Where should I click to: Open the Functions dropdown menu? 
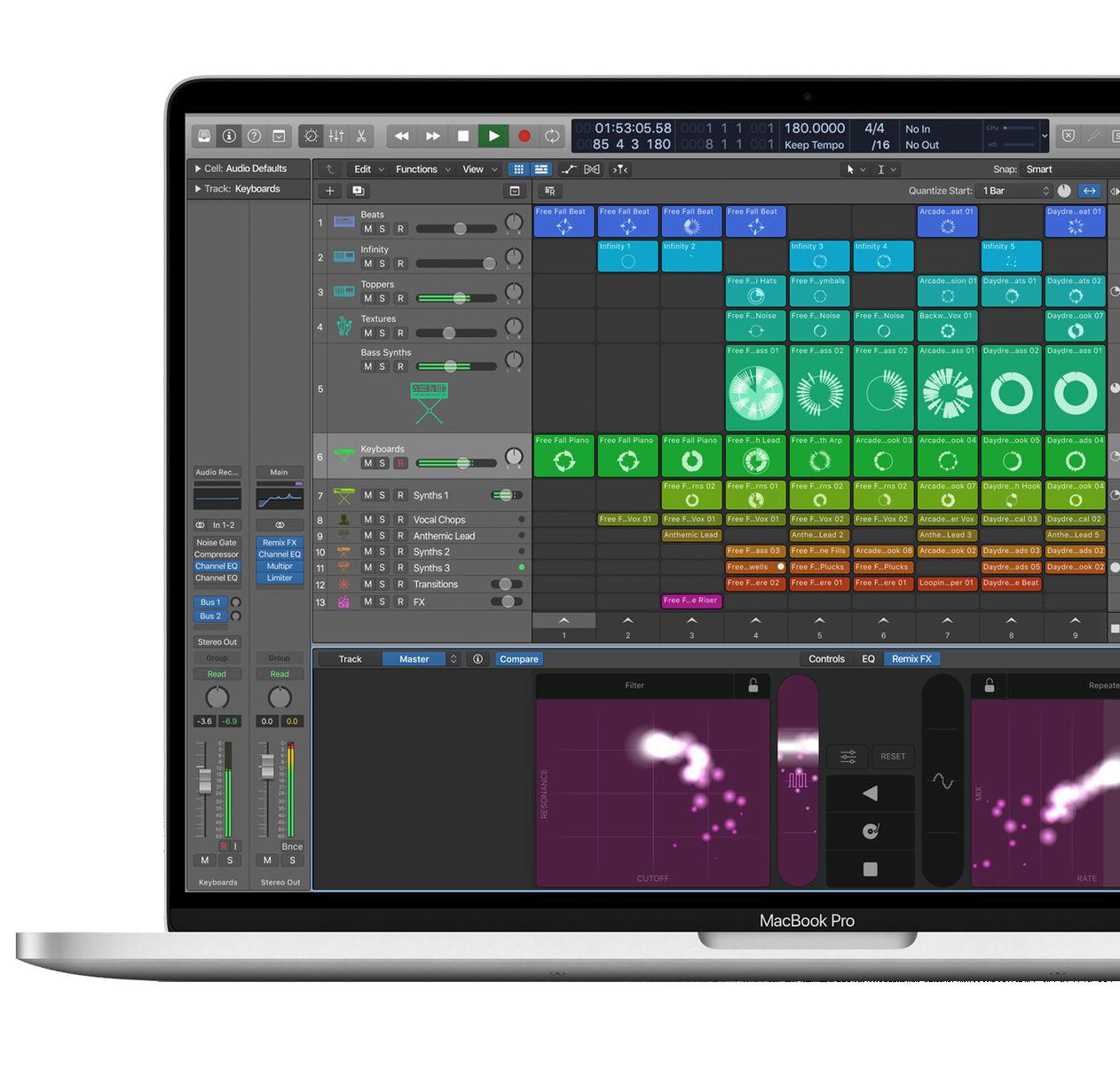pyautogui.click(x=422, y=169)
